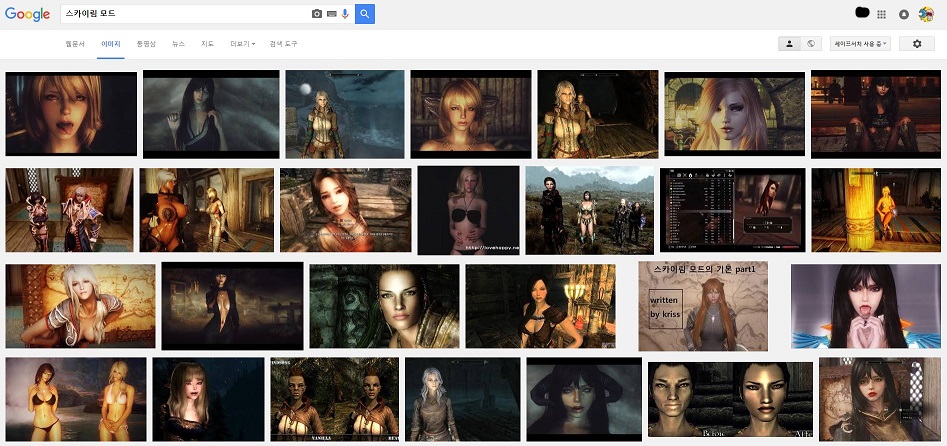Image resolution: width=947 pixels, height=446 pixels.
Task: Open 검색 도구 search tools
Action: 283,44
